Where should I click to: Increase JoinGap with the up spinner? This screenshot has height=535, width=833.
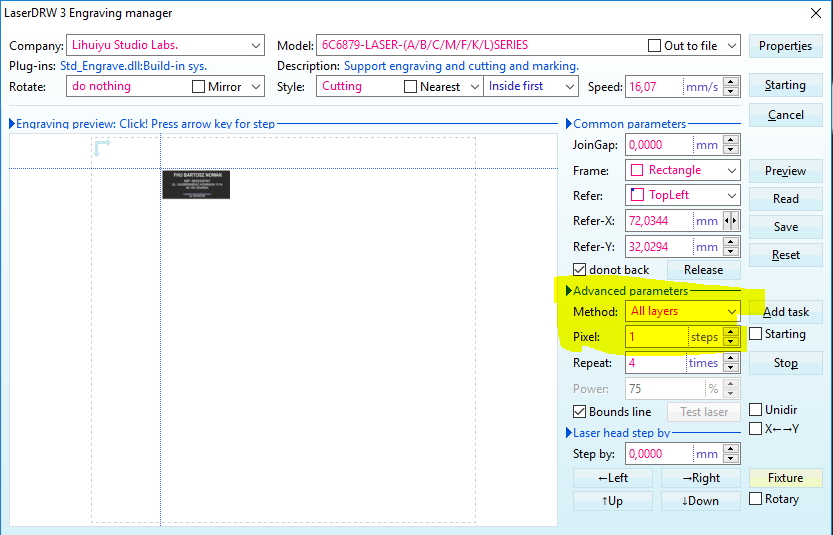pyautogui.click(x=731, y=140)
